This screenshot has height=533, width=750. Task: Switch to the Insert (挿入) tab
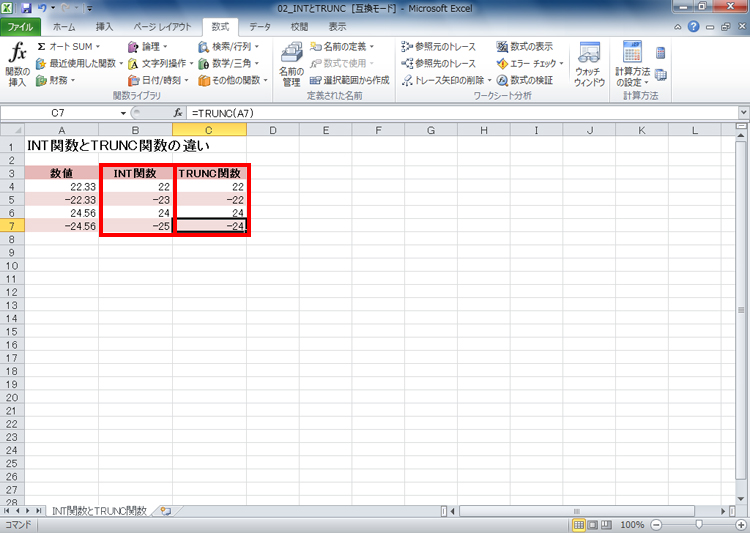click(x=104, y=27)
